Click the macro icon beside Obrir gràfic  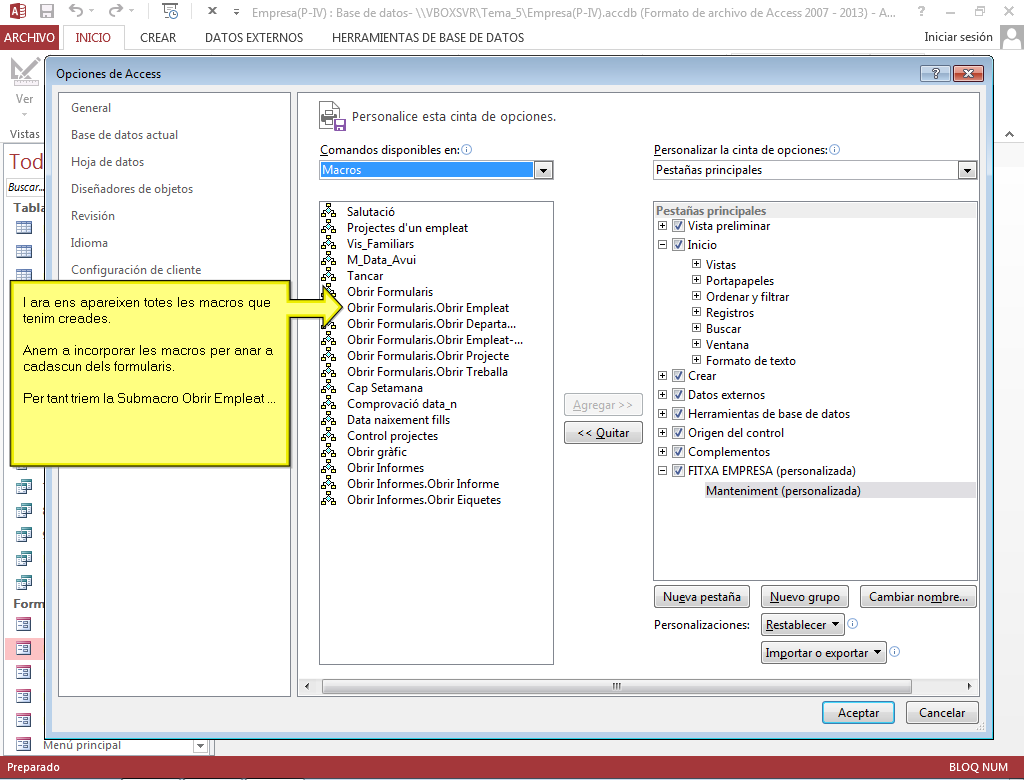click(328, 451)
